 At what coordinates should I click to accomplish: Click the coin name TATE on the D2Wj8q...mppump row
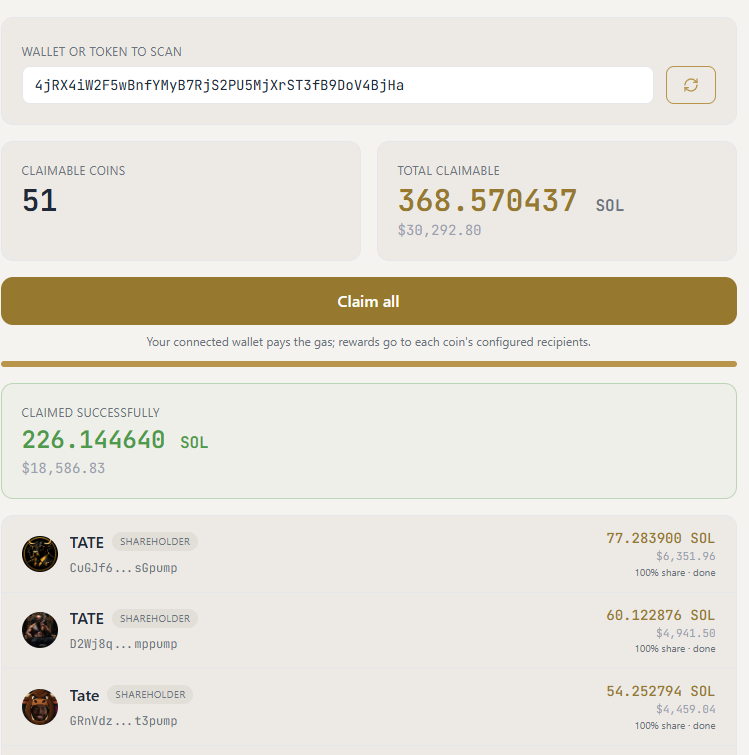[87, 619]
